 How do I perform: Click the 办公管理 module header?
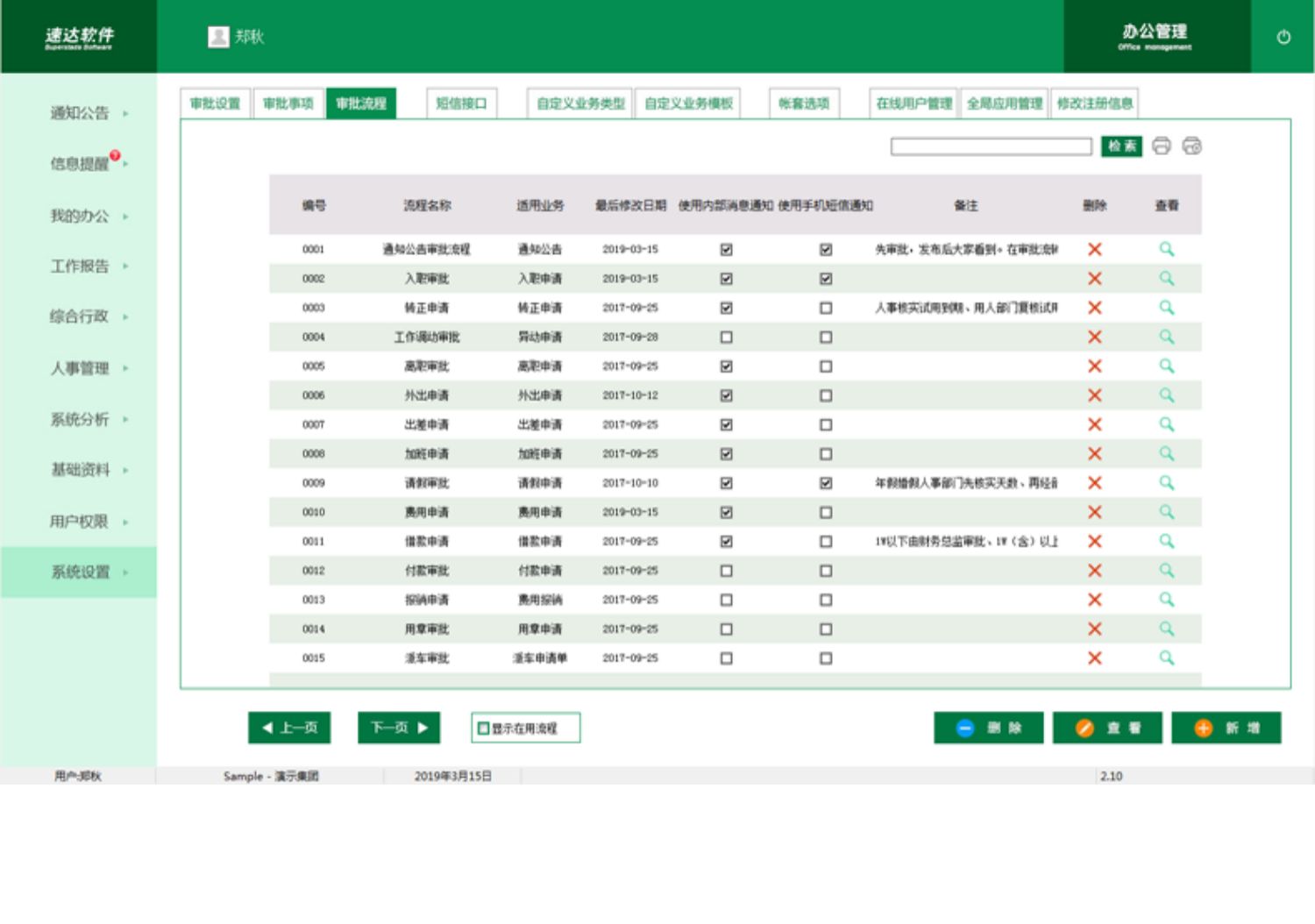click(1155, 37)
